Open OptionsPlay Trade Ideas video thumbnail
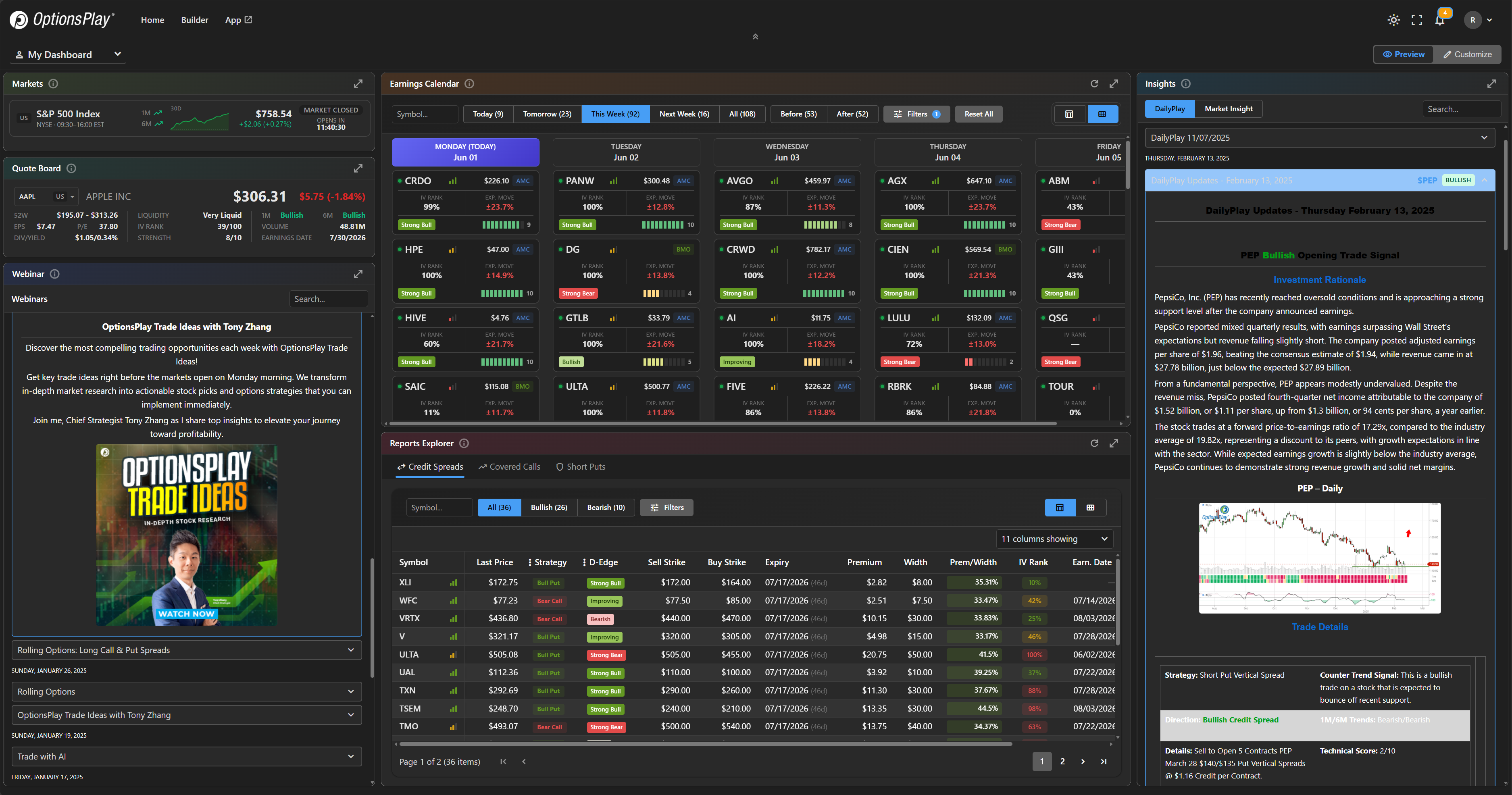 tap(187, 535)
